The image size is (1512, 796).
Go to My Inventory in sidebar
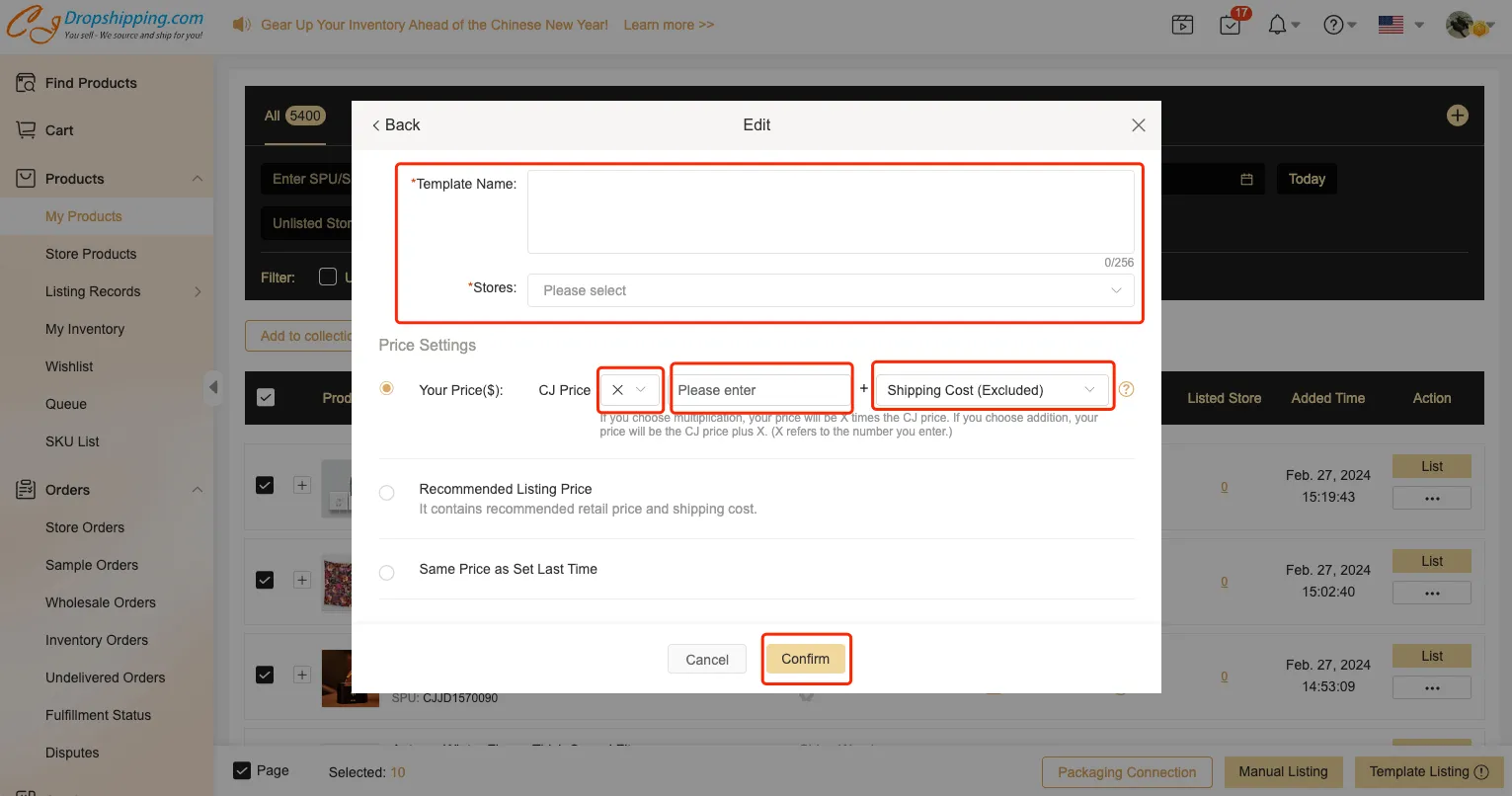[85, 329]
